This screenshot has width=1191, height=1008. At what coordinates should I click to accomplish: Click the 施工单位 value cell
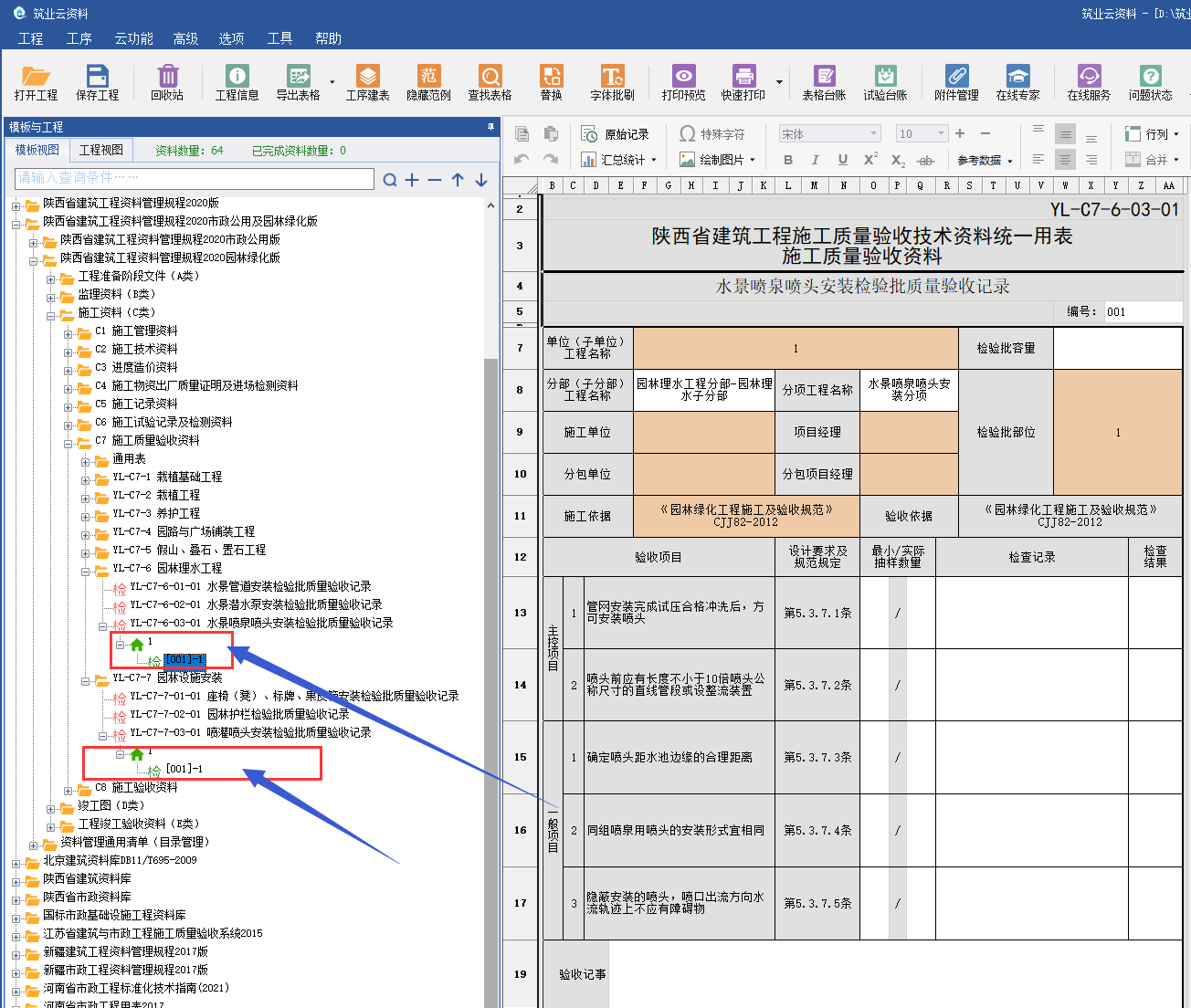704,432
